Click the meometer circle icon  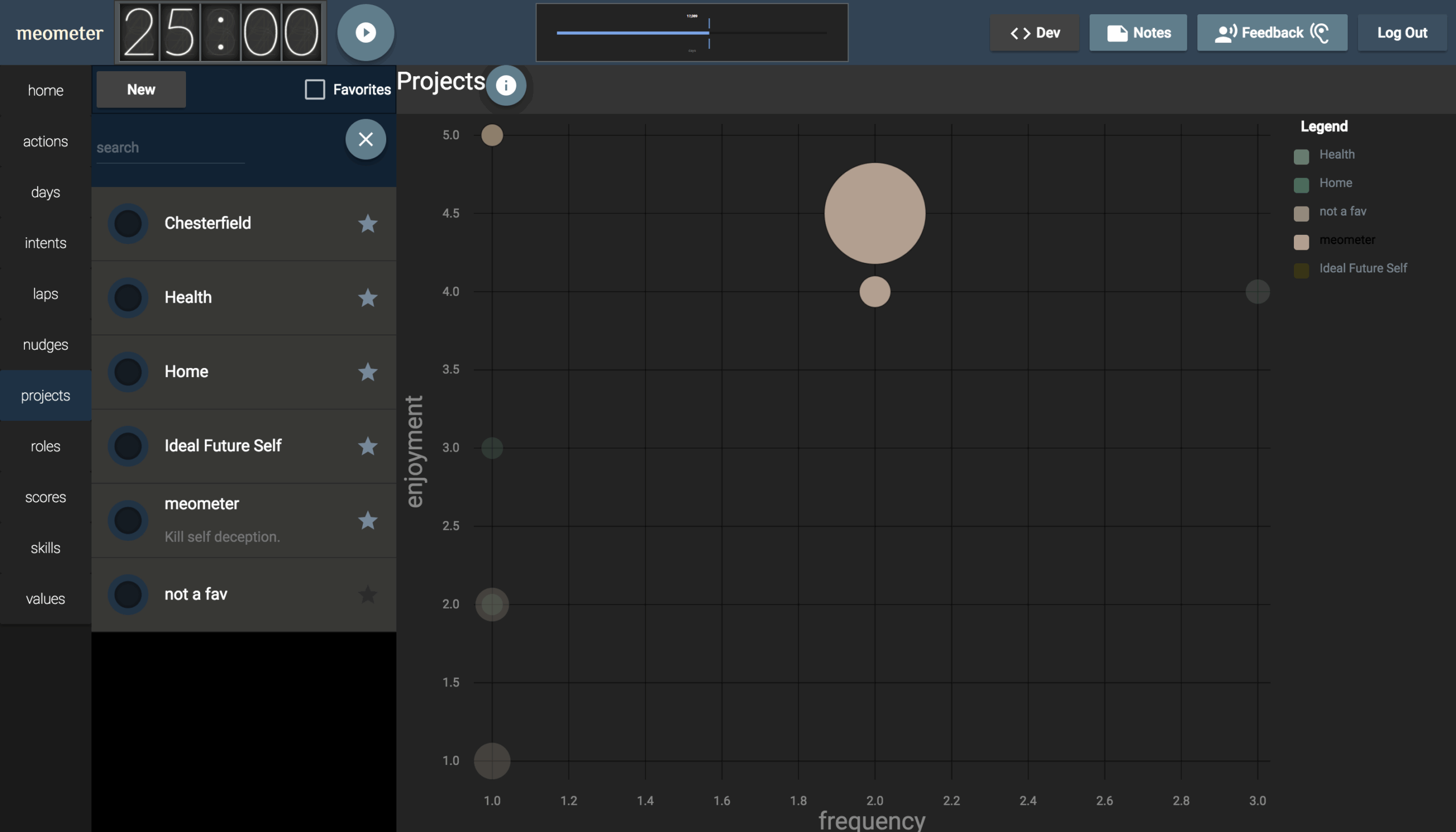128,520
